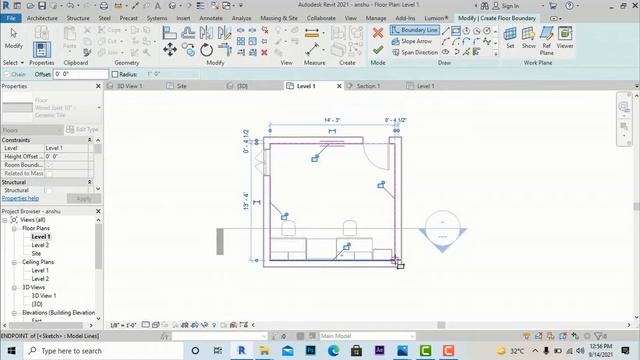
Task: Cancel edit mode with red X
Action: point(378,33)
